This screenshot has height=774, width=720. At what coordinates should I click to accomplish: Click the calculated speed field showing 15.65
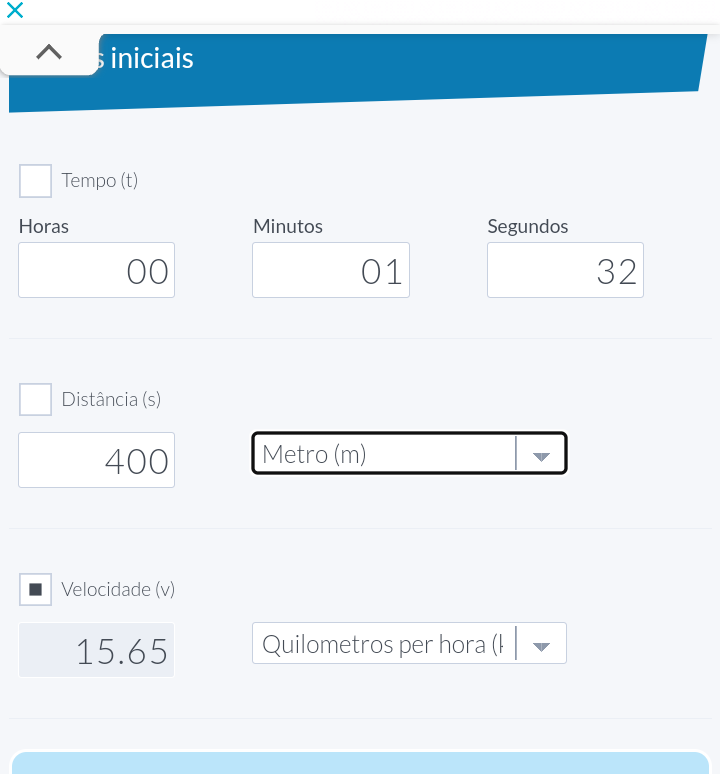pyautogui.click(x=96, y=650)
